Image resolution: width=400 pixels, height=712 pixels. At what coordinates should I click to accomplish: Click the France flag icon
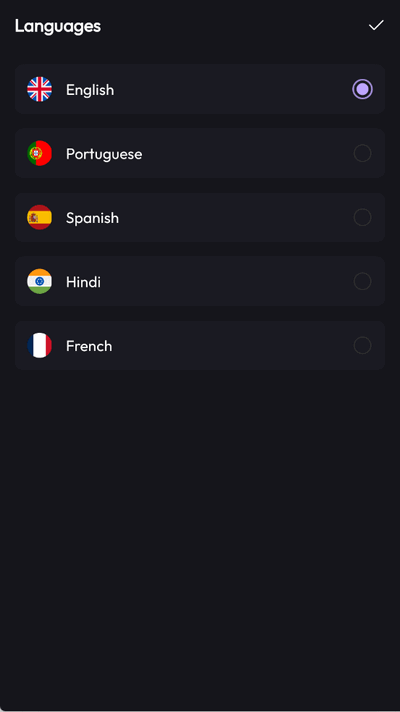(x=40, y=346)
